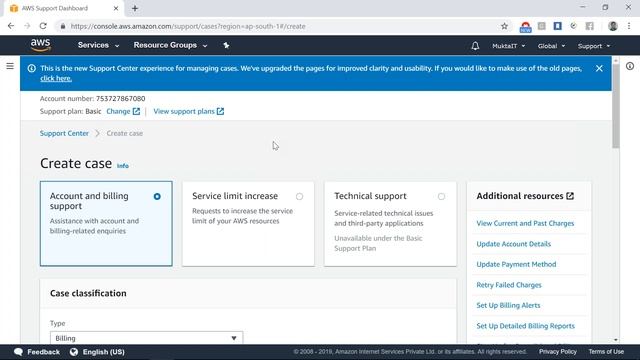The height and width of the screenshot is (360, 640).
Task: Open the Services dropdown menu
Action: tap(98, 45)
